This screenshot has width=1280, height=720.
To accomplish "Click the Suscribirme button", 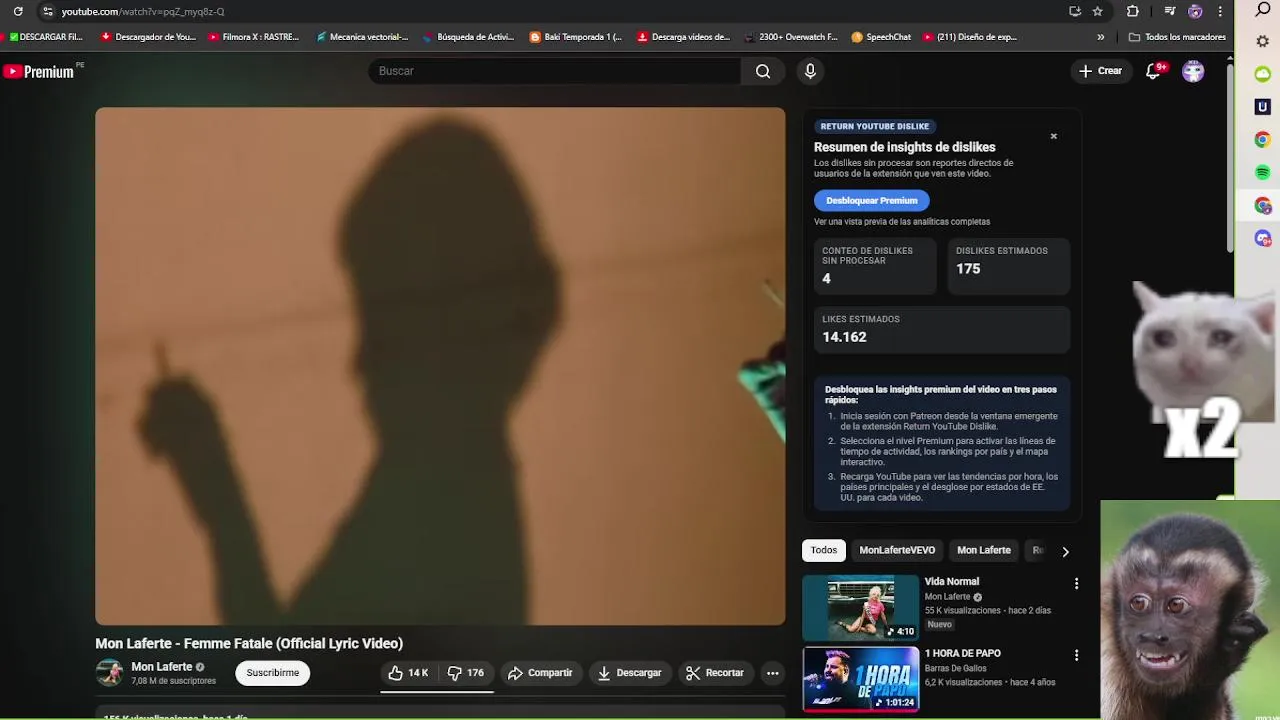I will click(x=273, y=673).
